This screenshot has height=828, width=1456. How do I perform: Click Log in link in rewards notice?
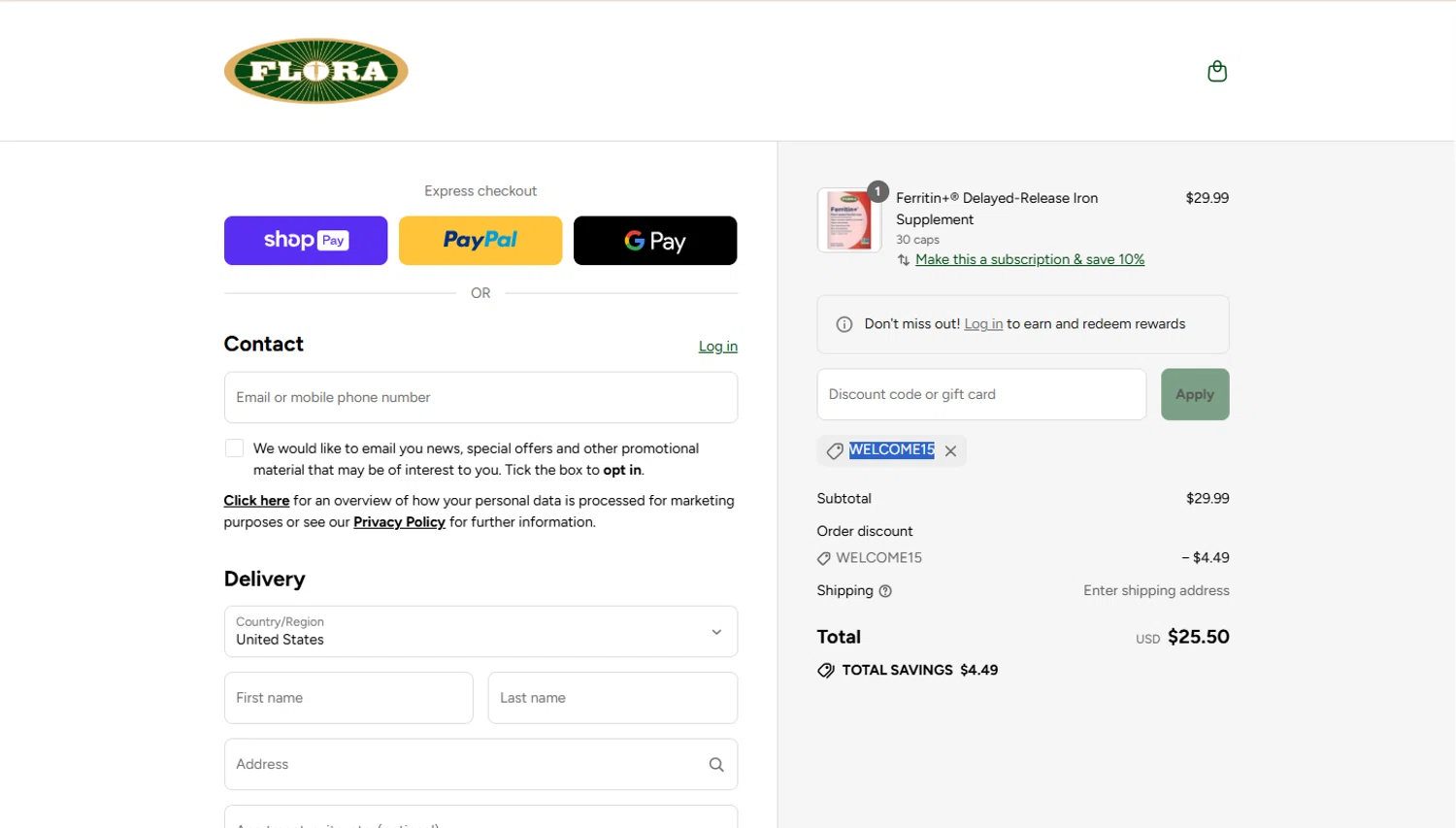pos(983,324)
